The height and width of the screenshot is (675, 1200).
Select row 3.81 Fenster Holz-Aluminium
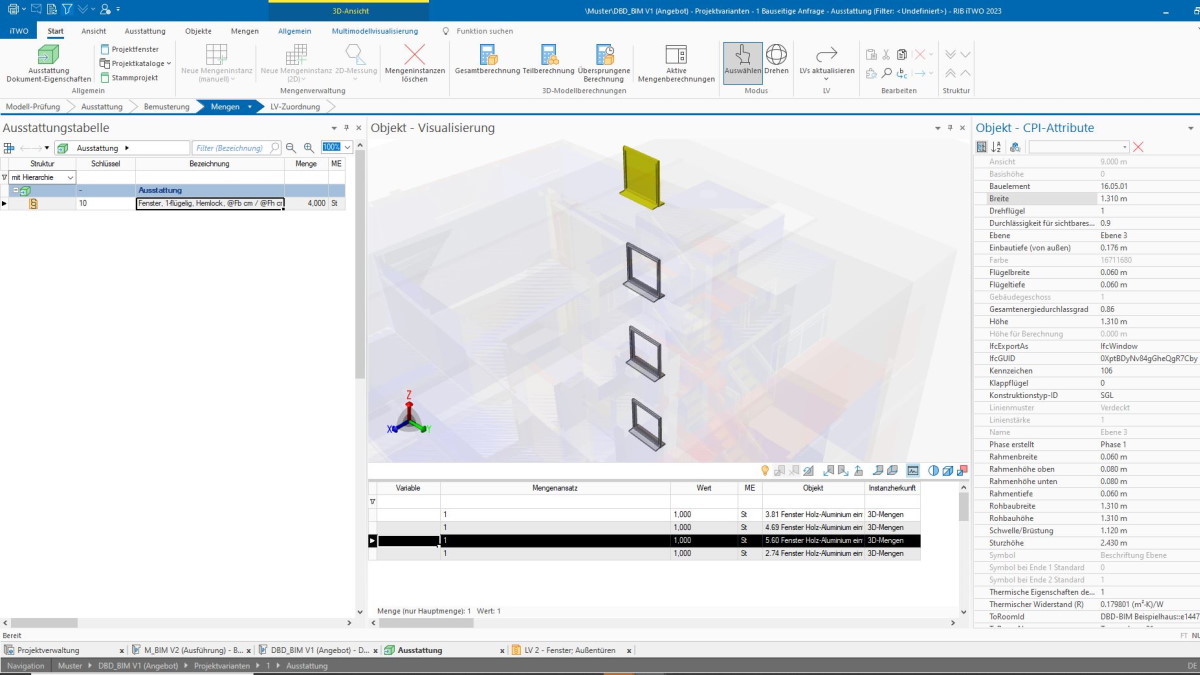(x=644, y=515)
